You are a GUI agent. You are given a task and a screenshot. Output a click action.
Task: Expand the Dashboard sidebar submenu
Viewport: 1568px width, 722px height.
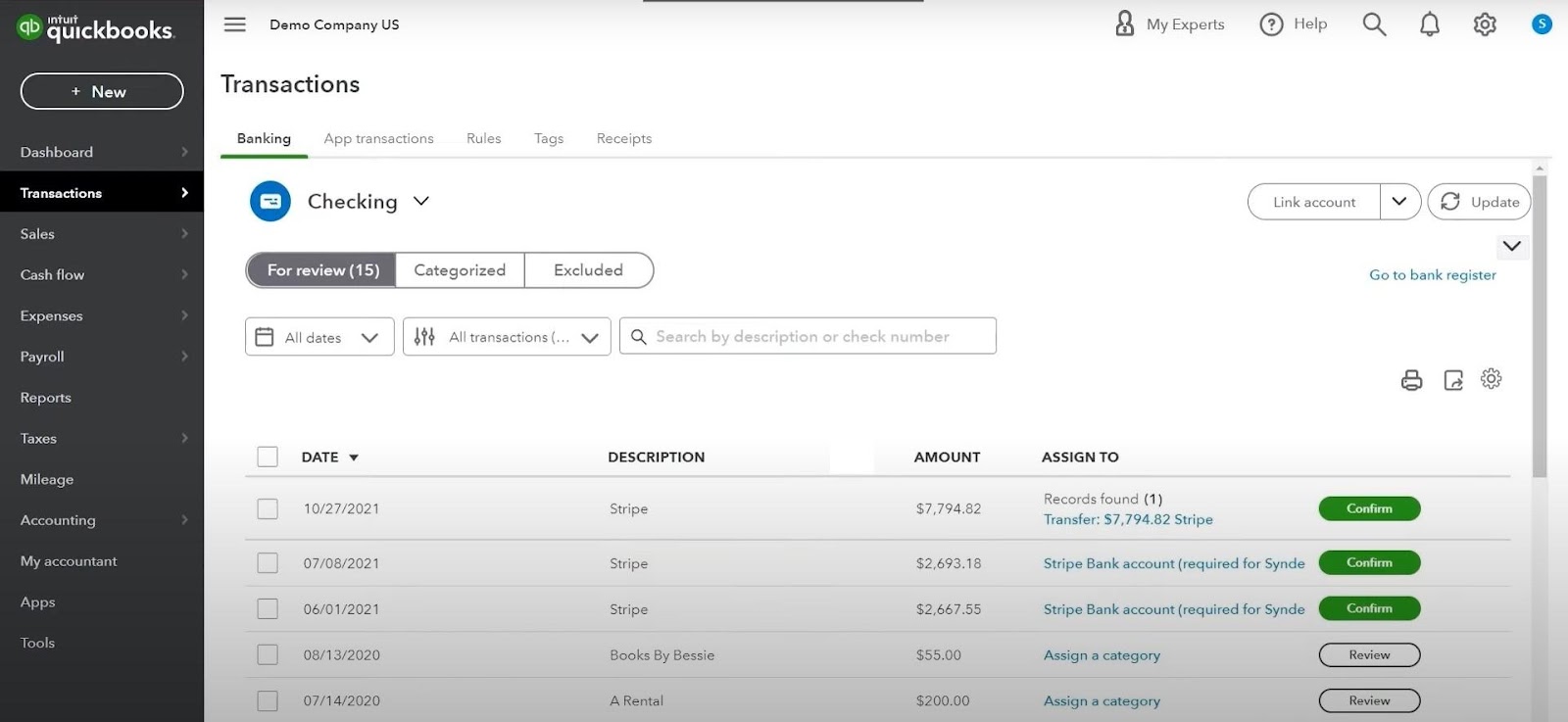coord(184,152)
